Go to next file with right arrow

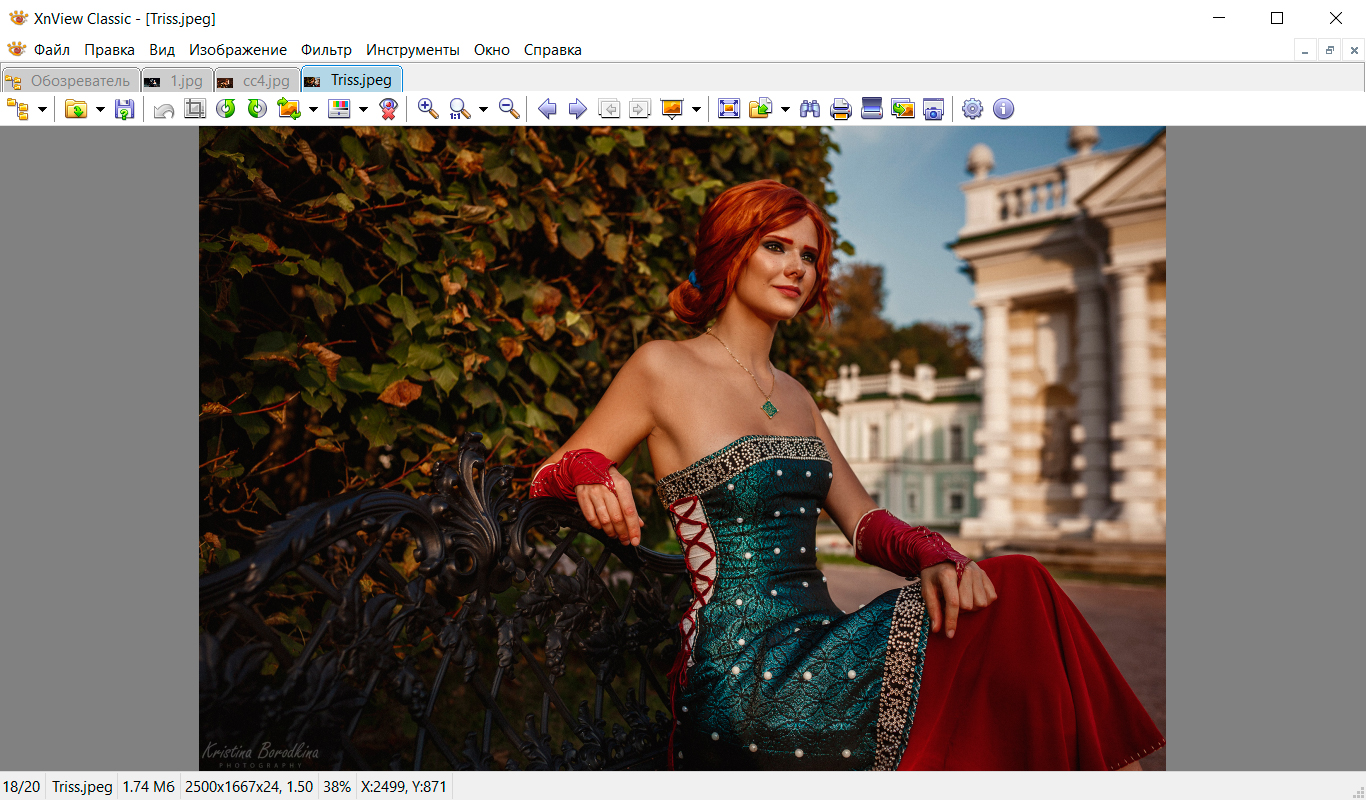tap(578, 109)
